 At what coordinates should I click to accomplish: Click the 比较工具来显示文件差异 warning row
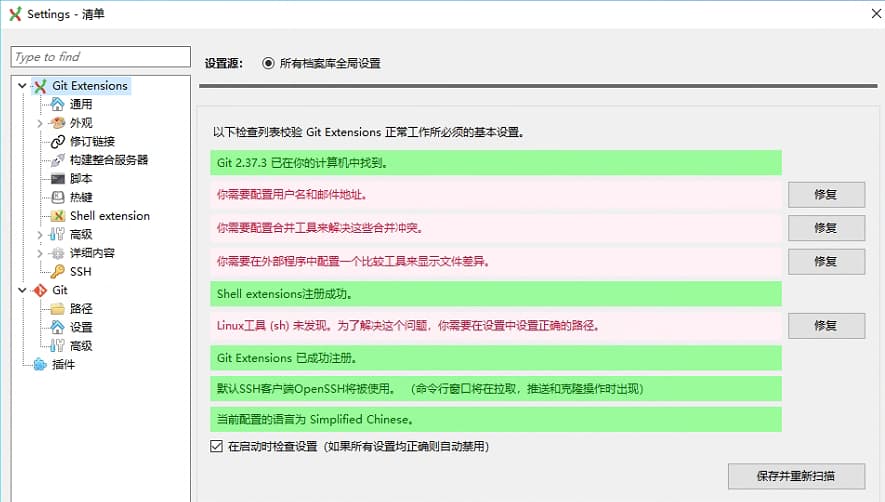496,261
